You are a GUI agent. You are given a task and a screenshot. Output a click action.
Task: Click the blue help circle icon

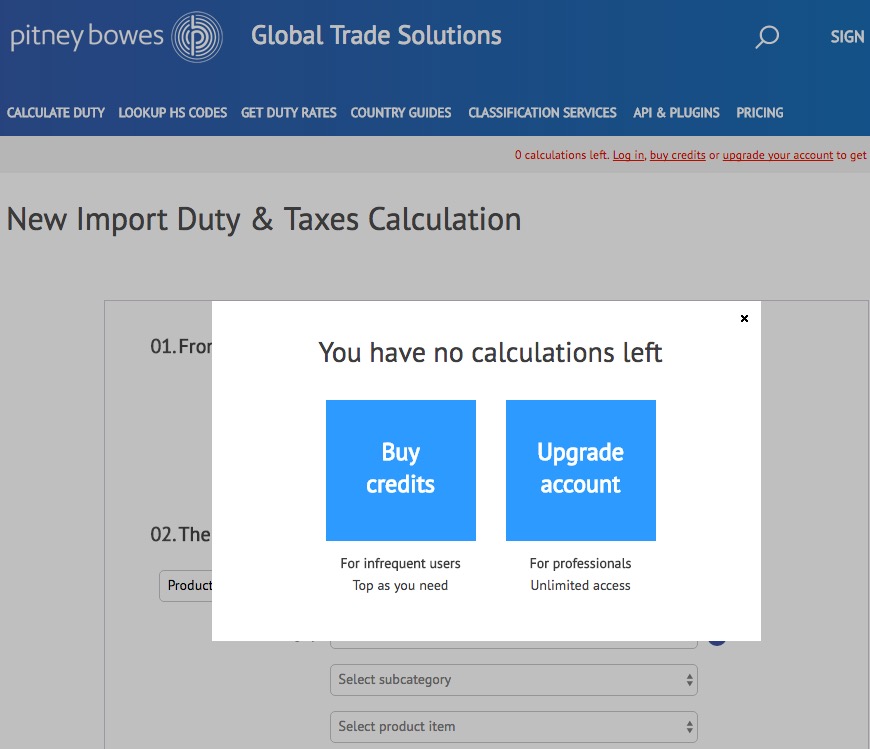point(716,638)
